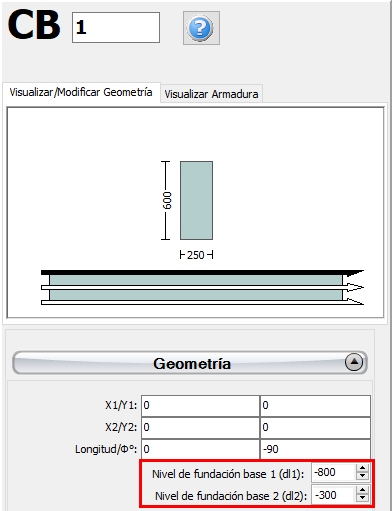This screenshot has height=511, width=392.
Task: Collapse the Geometría section with the arrow icon
Action: (x=354, y=362)
